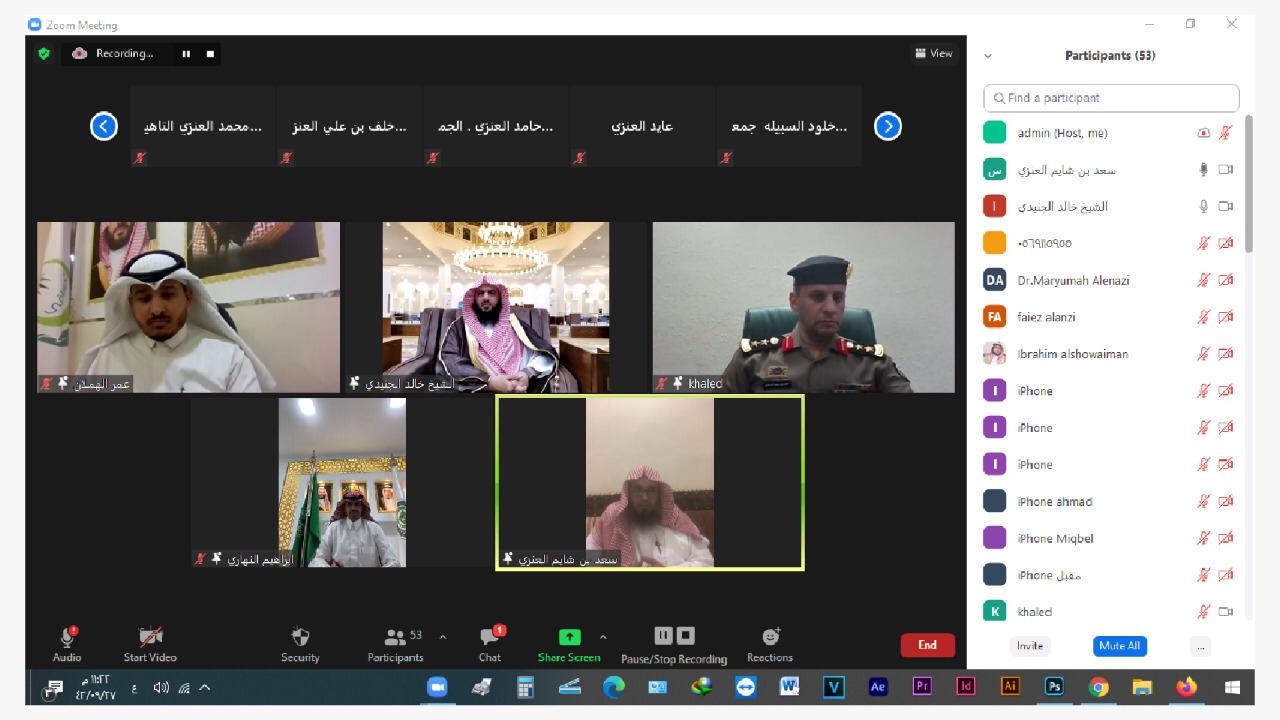Click the encryption shield icon

(x=44, y=54)
